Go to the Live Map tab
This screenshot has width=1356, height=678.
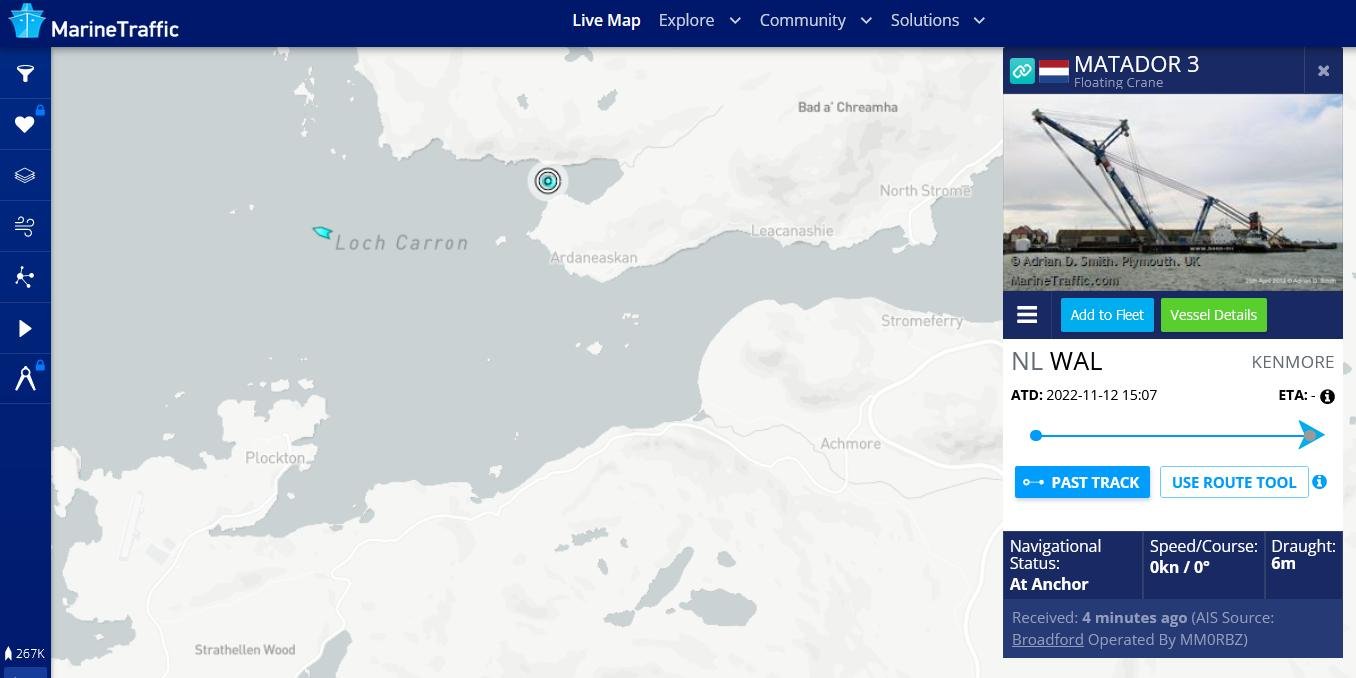click(606, 20)
